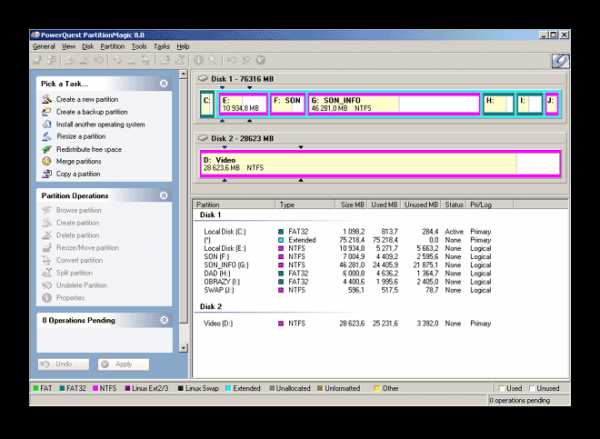Sort by the Size MB column header
Viewport: 600px width, 439px height.
point(351,205)
